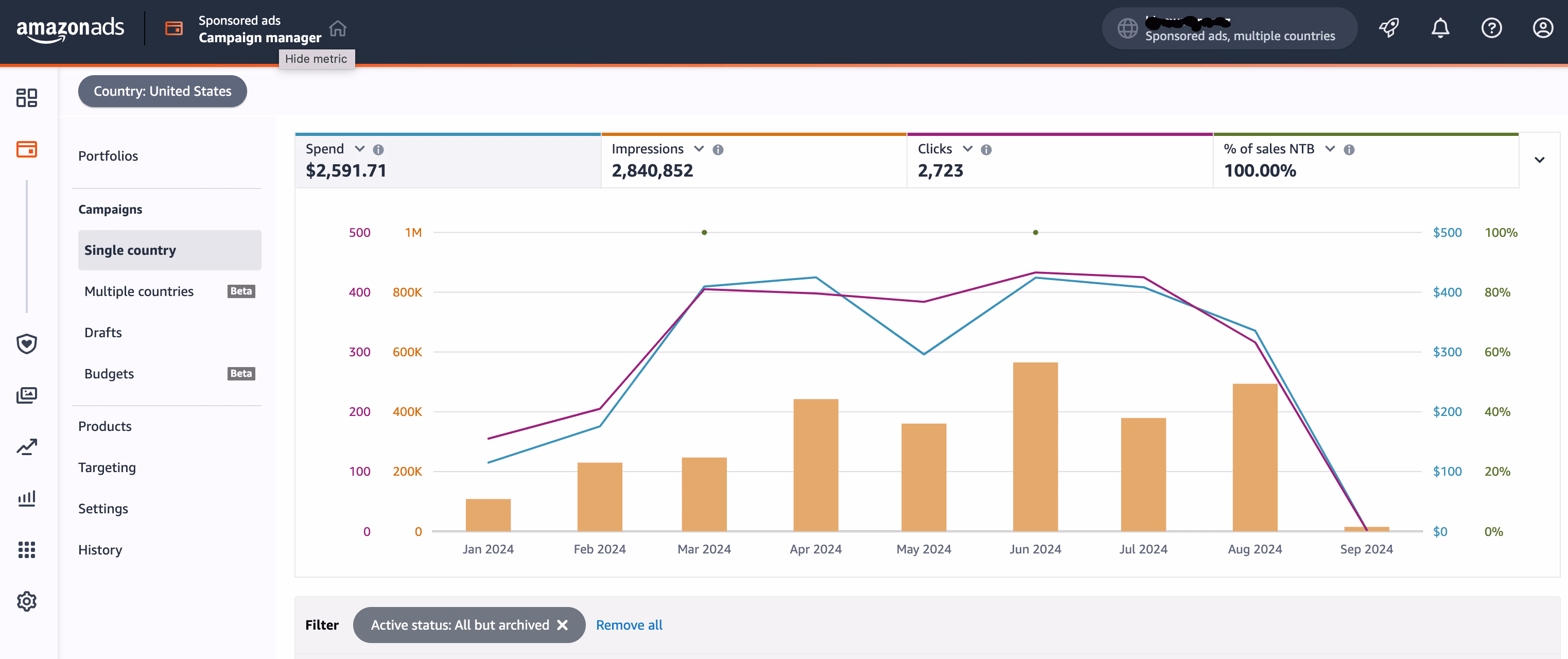The width and height of the screenshot is (1568, 659).
Task: Open the notifications bell
Action: (1440, 28)
